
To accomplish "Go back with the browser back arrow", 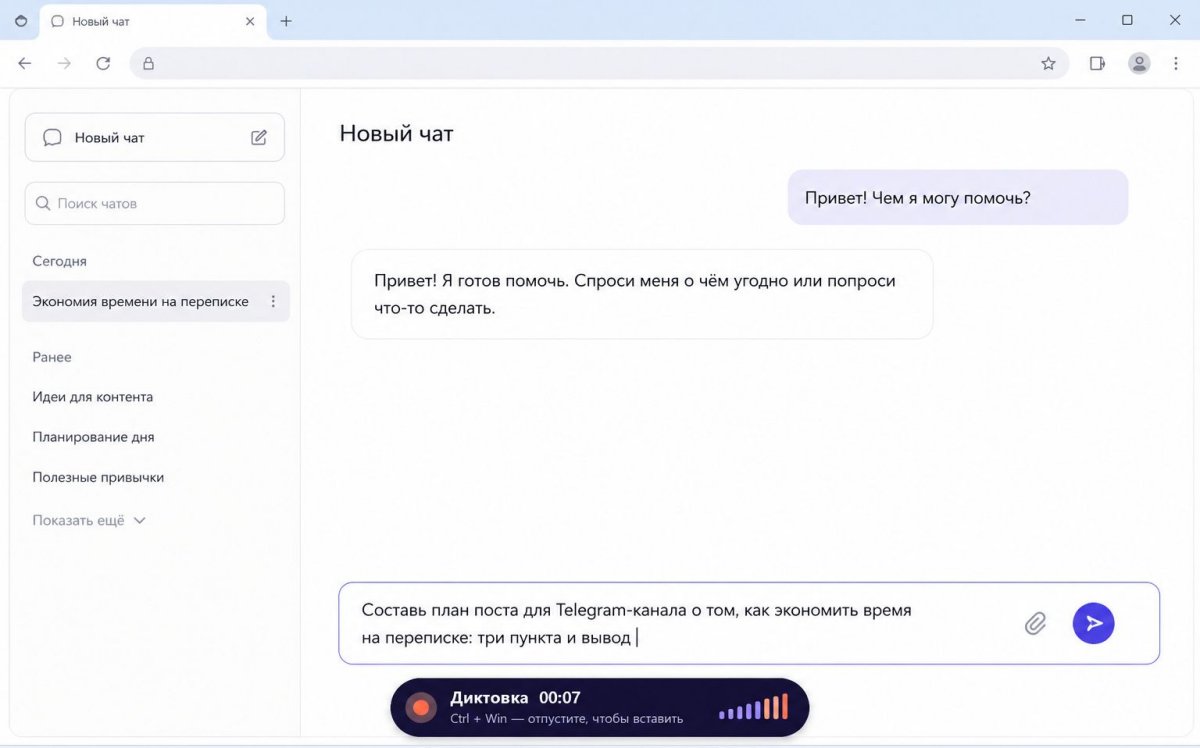I will click(25, 63).
